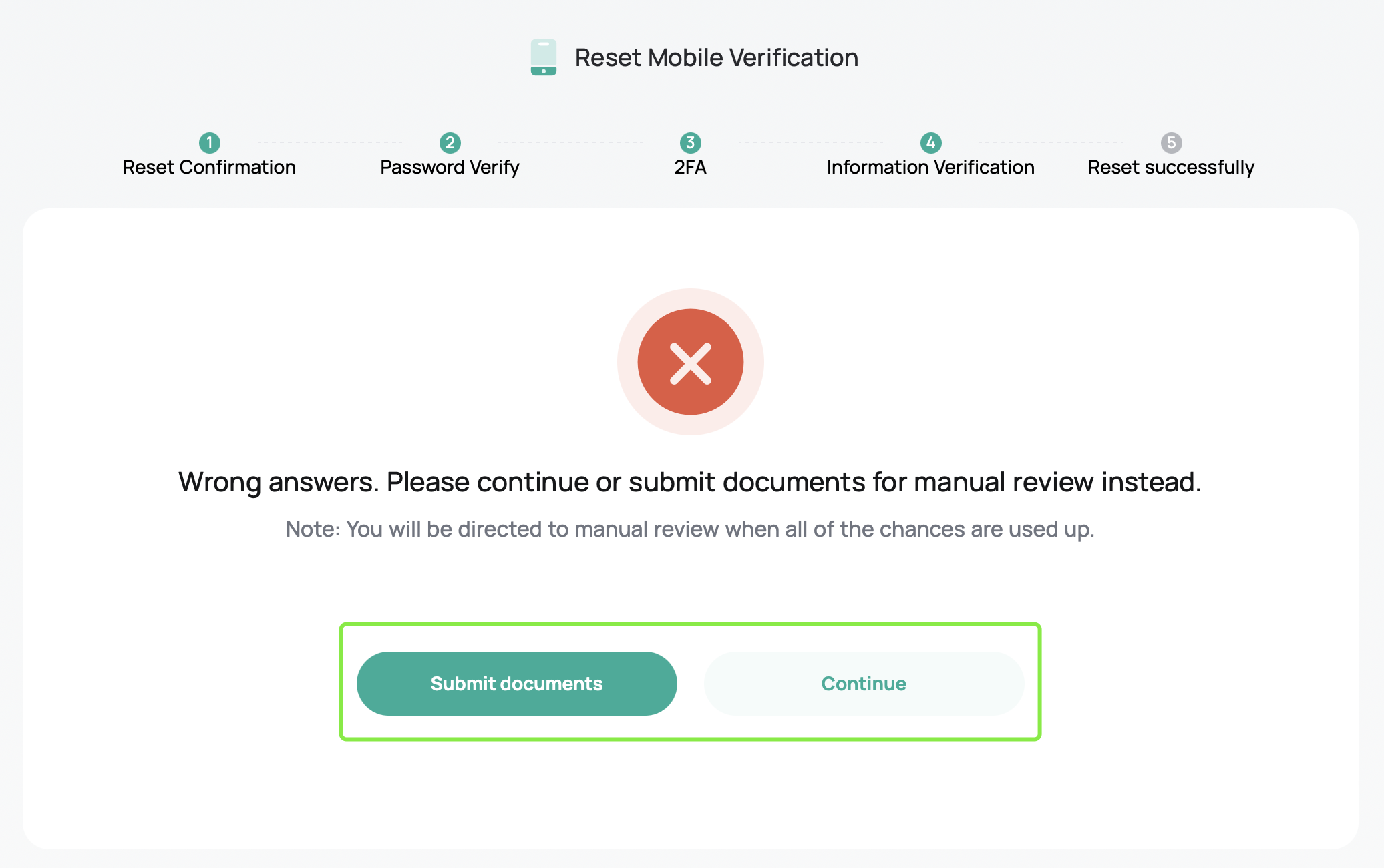The image size is (1384, 868).
Task: Click the Submit documents button
Action: pos(517,684)
